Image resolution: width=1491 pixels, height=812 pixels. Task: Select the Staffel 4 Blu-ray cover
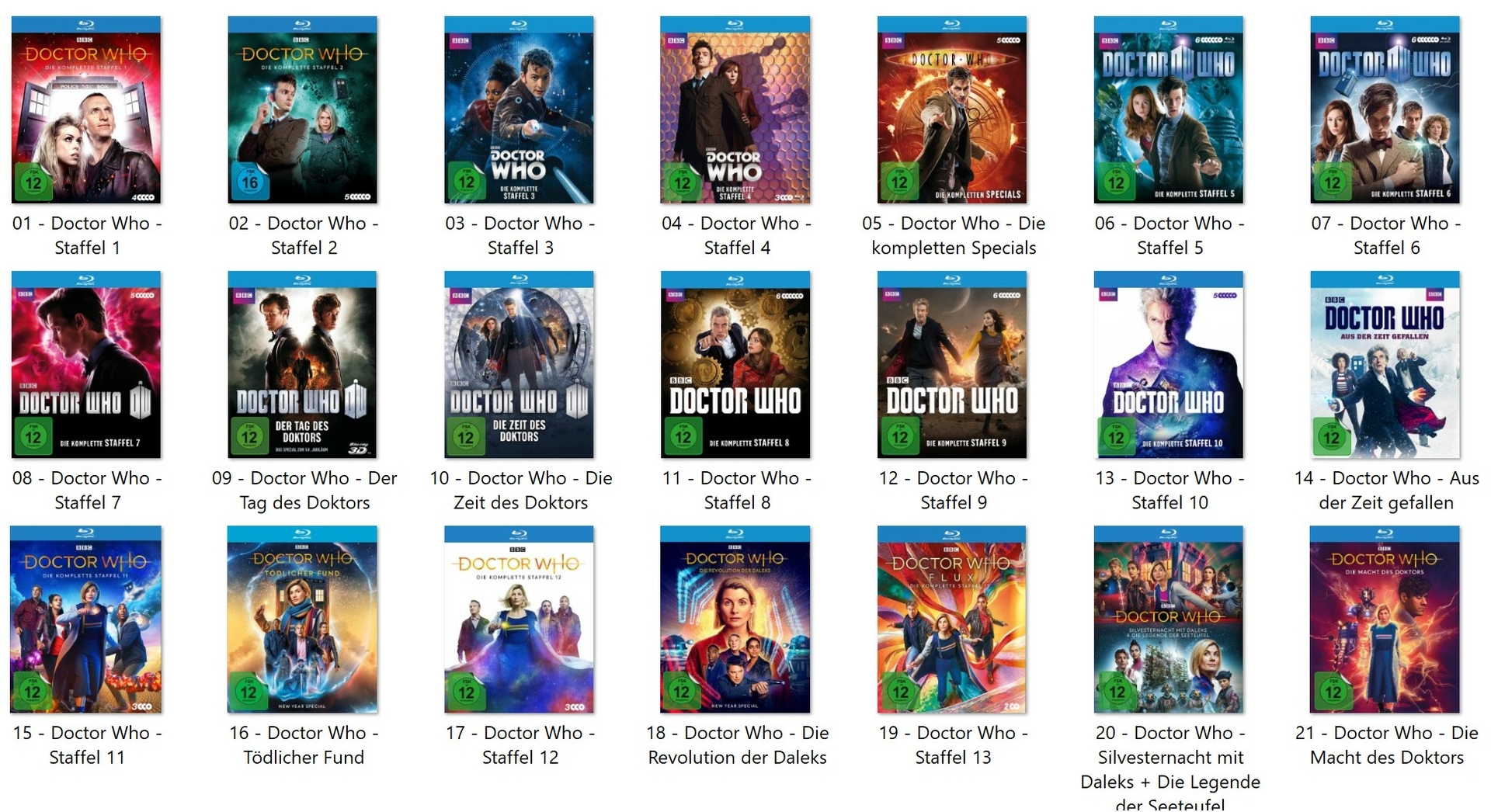[735, 110]
